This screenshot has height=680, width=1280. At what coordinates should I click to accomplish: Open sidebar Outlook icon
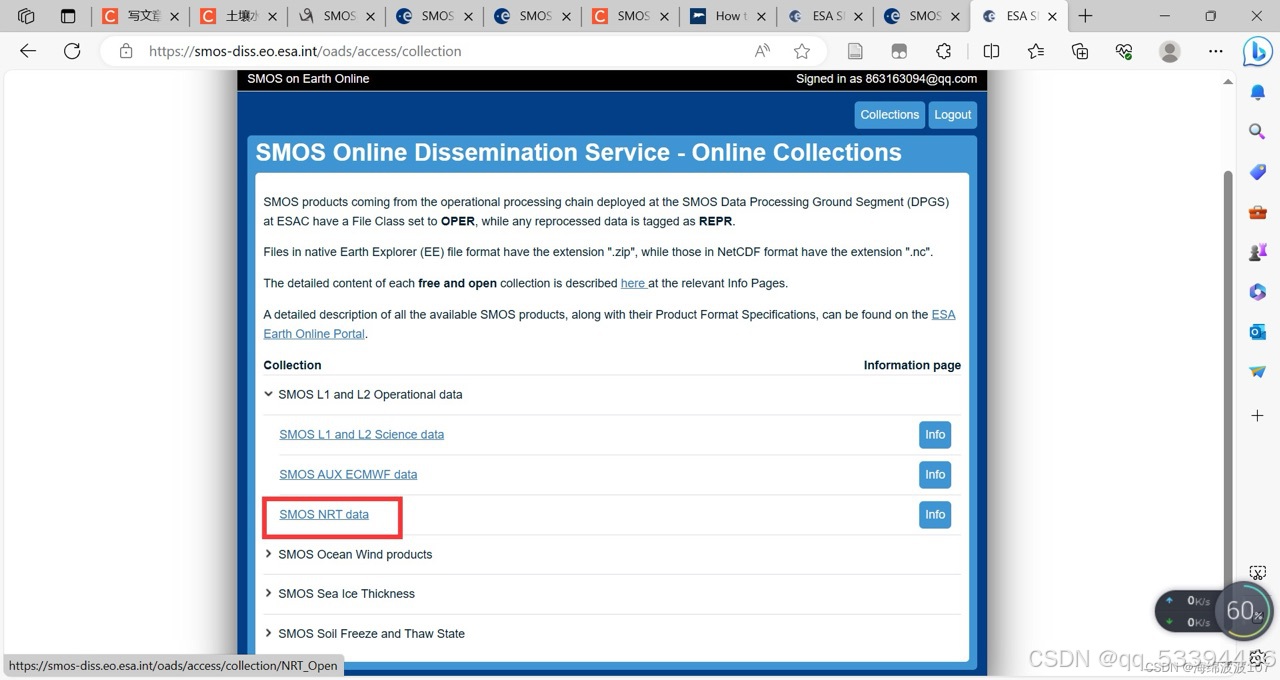click(1258, 331)
